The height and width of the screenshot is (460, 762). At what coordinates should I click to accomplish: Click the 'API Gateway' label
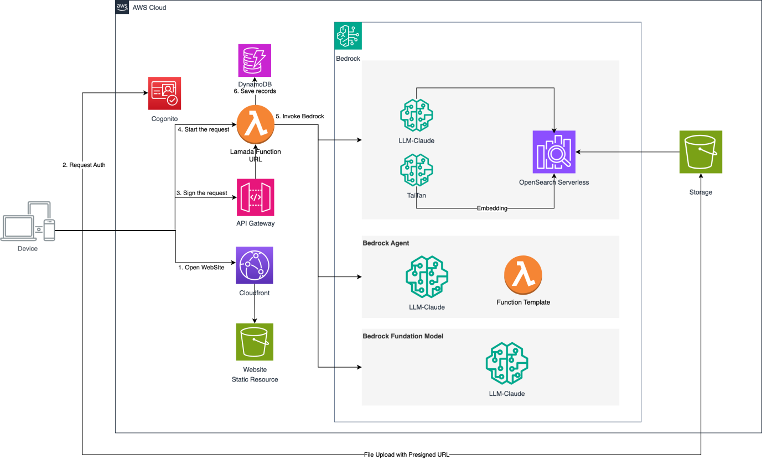(256, 223)
